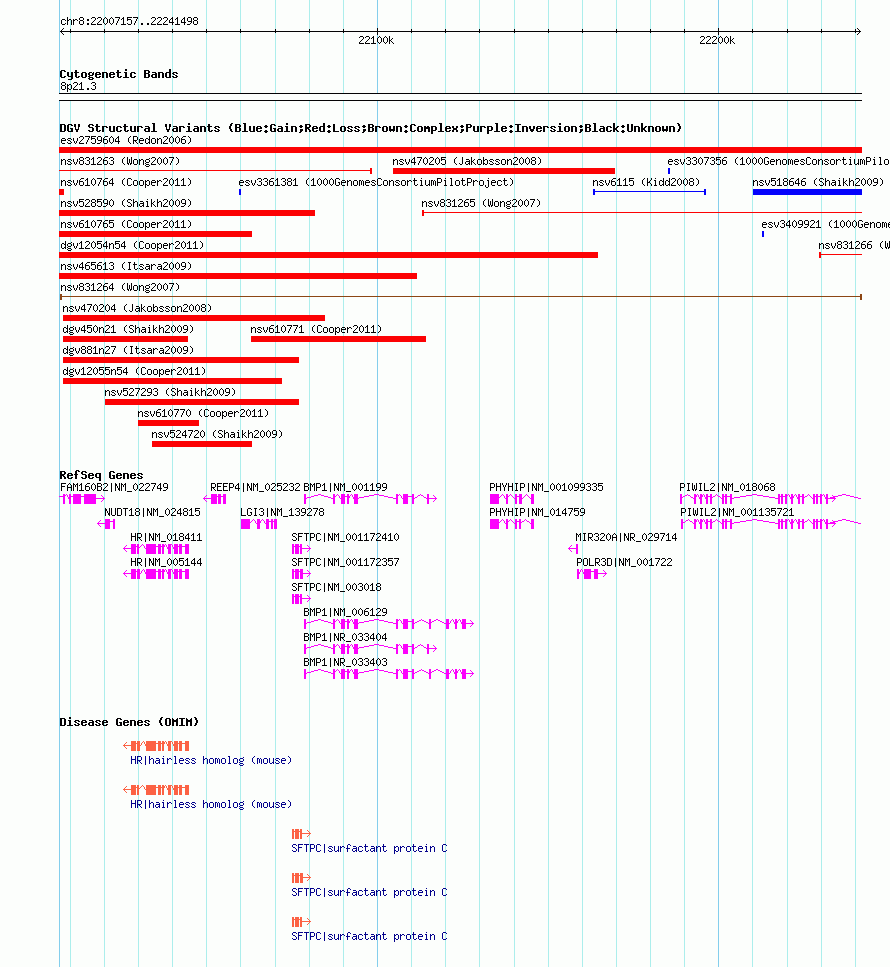Image resolution: width=890 pixels, height=967 pixels.
Task: Click the NUDT18|NM_024815 gene glyph
Action: click(107, 524)
